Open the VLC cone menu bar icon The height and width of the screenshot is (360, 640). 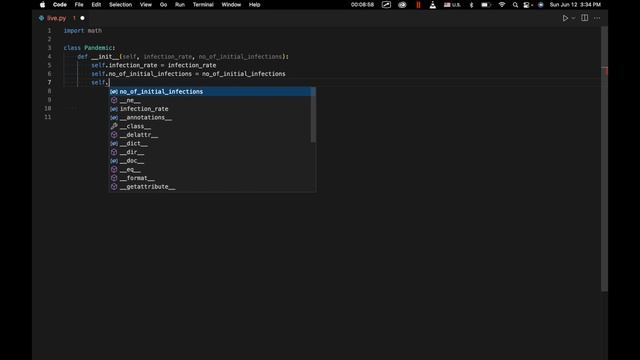tap(433, 5)
